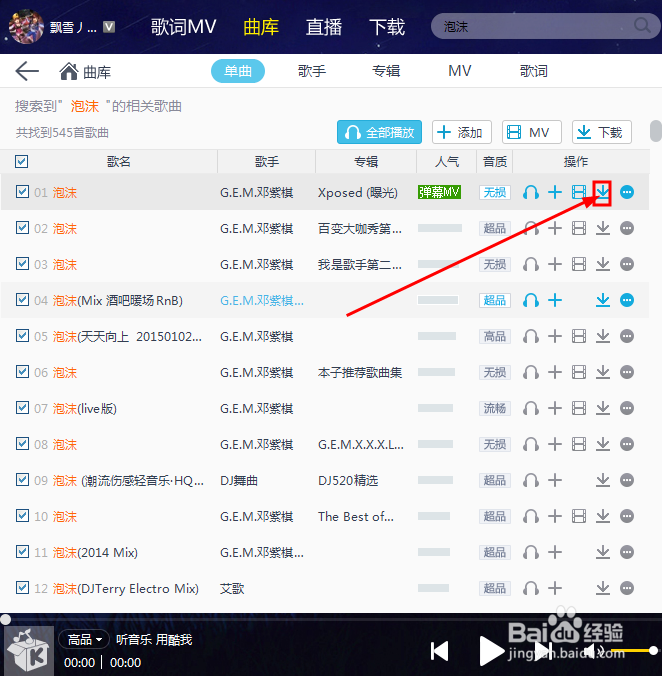Click batch MV button
The image size is (662, 676).
click(531, 132)
